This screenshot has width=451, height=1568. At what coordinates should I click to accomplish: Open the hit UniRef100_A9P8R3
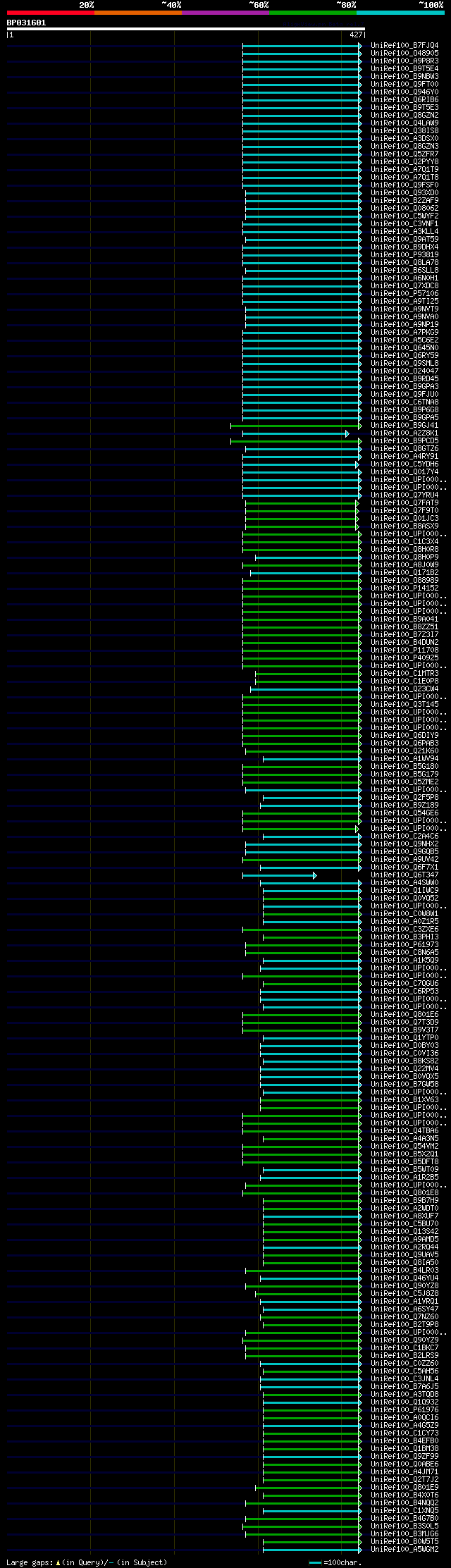pos(404,61)
